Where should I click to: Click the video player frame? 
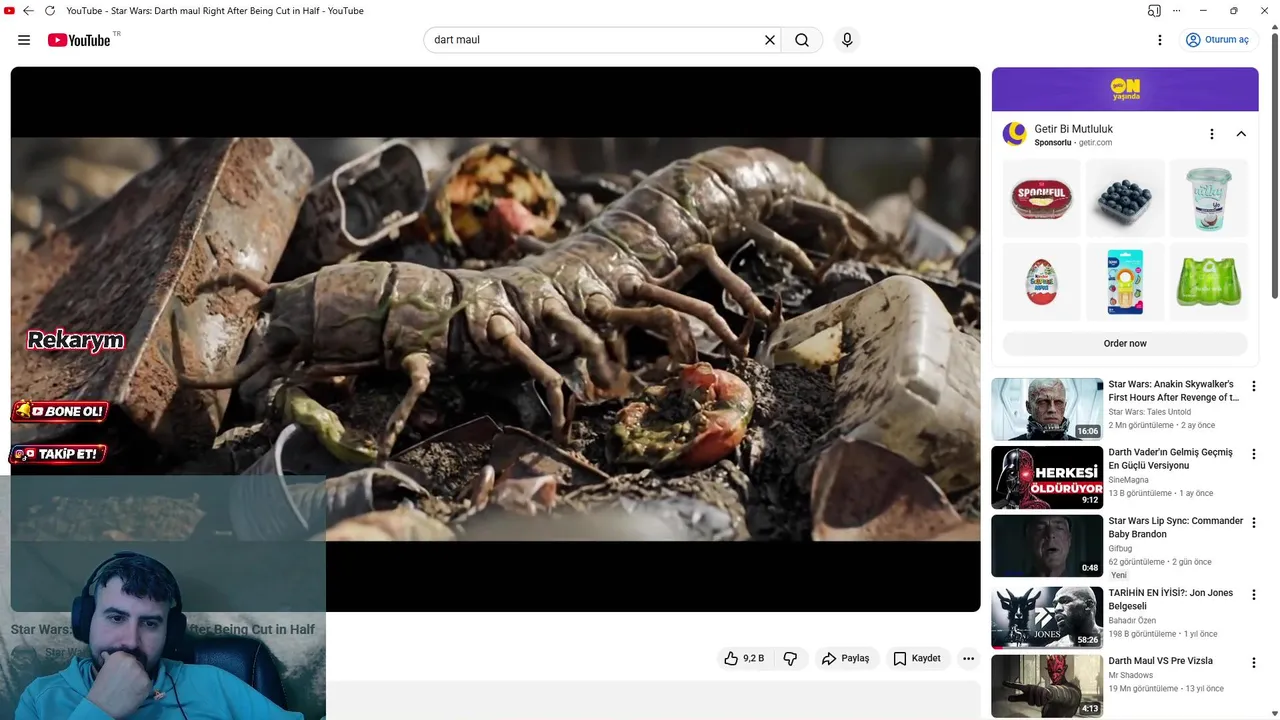pos(495,339)
